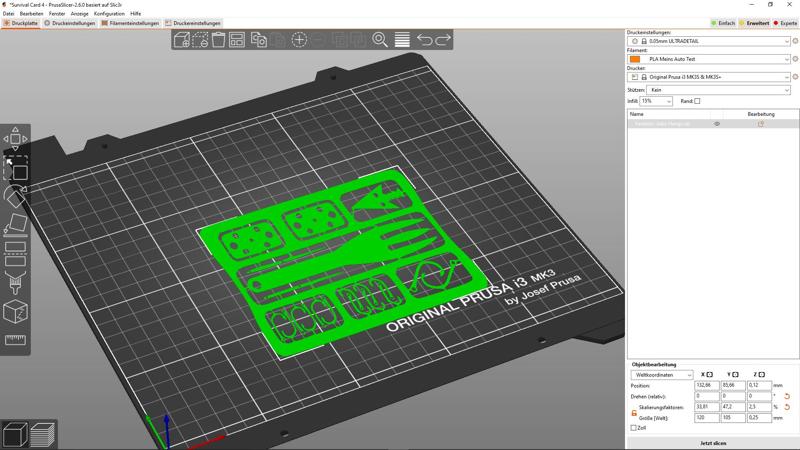Viewport: 800px width, 450px height.
Task: Click the Add instance plus circle icon
Action: coord(299,40)
